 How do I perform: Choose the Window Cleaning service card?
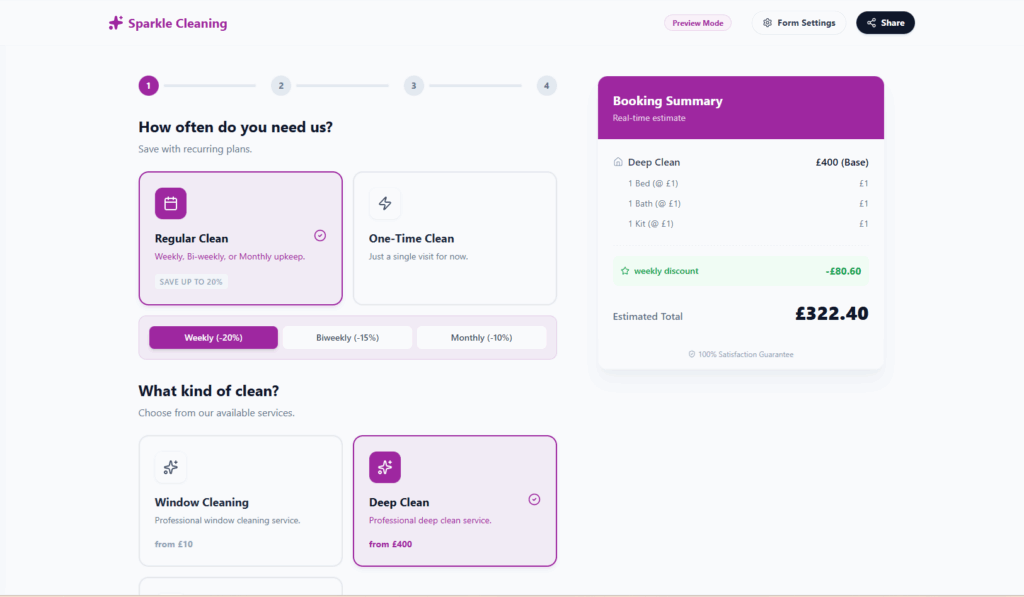[x=240, y=501]
